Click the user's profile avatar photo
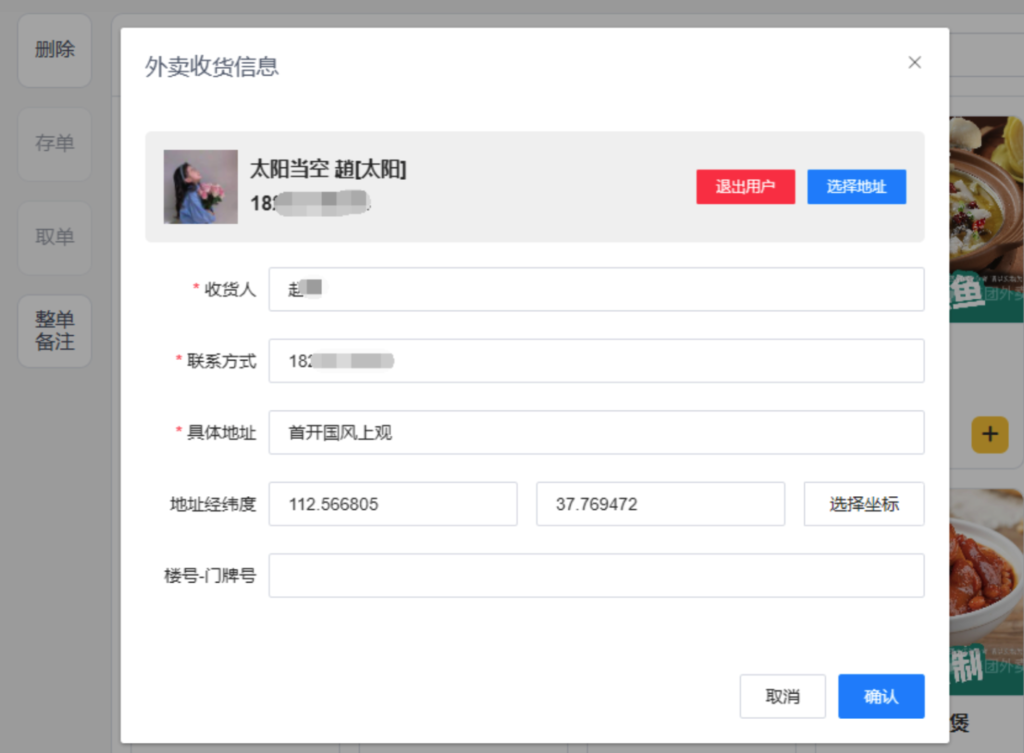Screen dimensions: 1024x753 (x=200, y=187)
